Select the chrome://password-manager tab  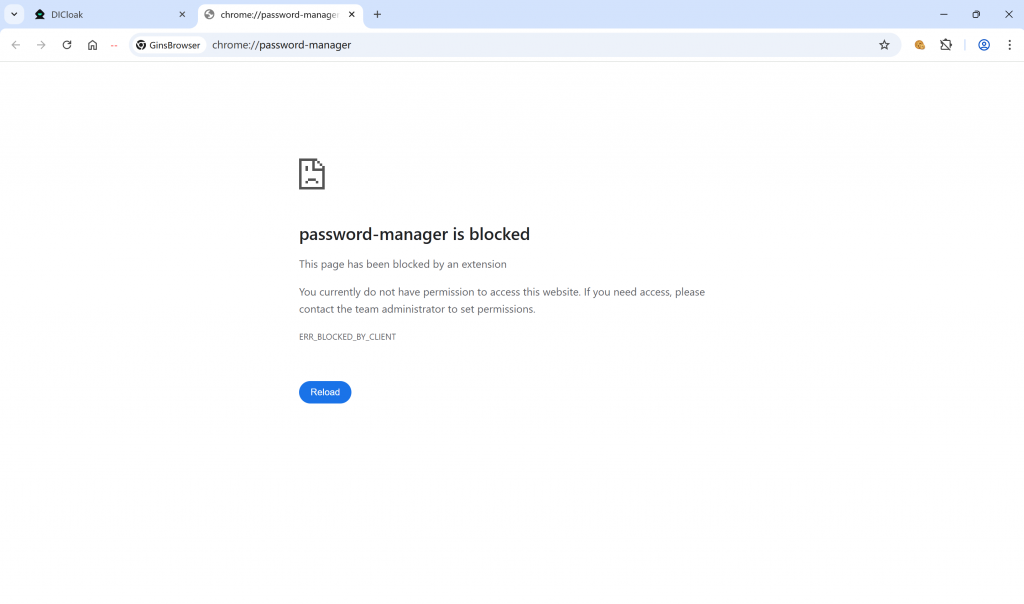click(277, 15)
